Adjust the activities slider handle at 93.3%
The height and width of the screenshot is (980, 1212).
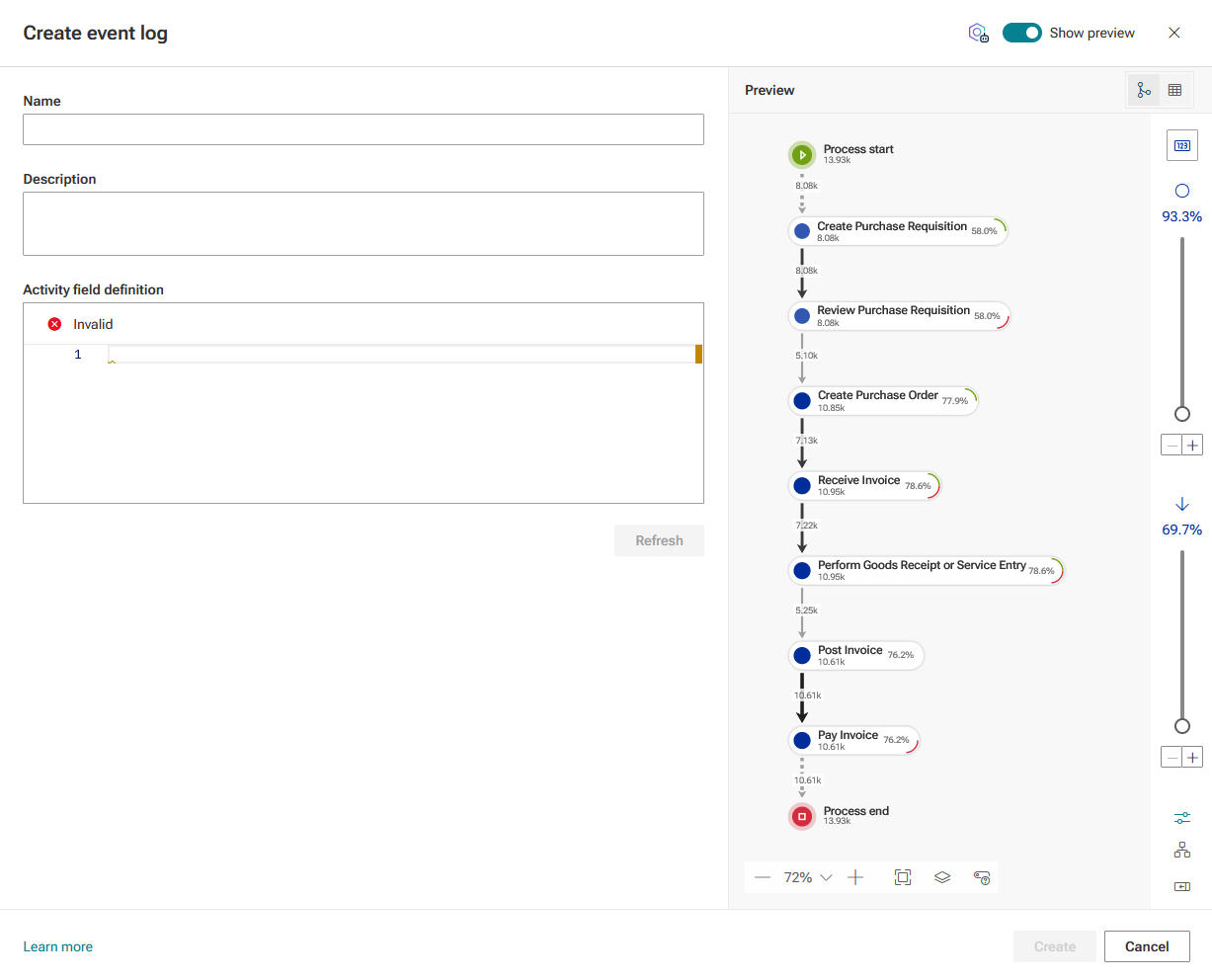[1182, 414]
